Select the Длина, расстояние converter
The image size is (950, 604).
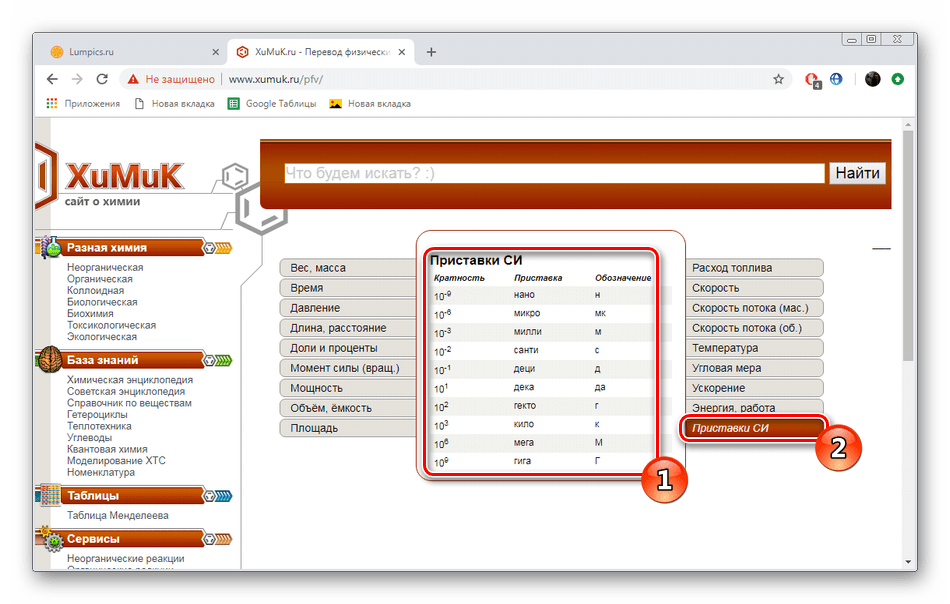point(348,328)
